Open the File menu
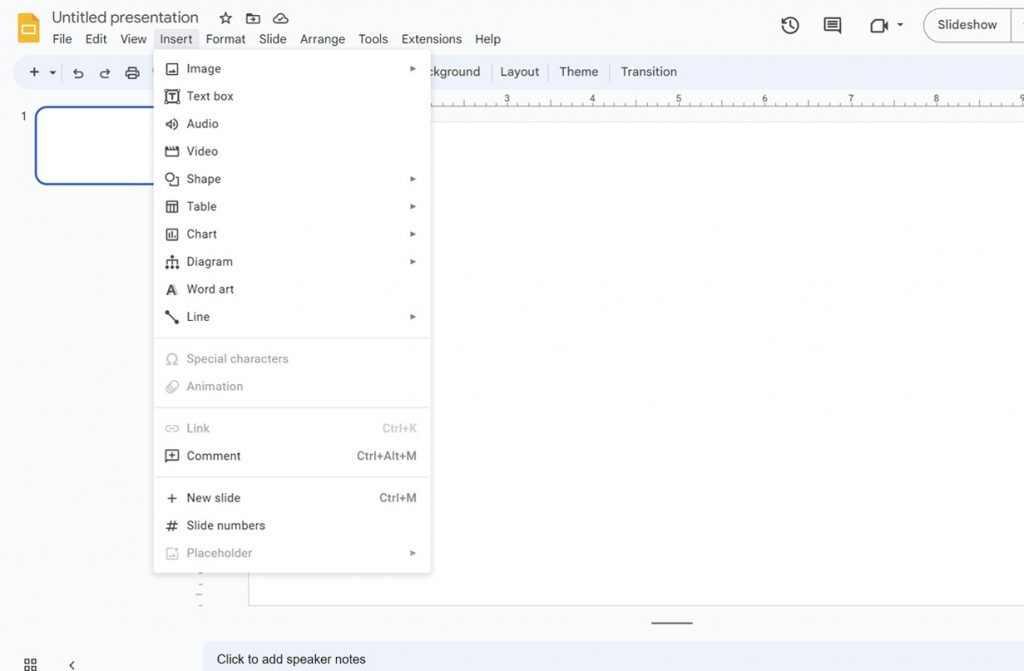 [62, 39]
